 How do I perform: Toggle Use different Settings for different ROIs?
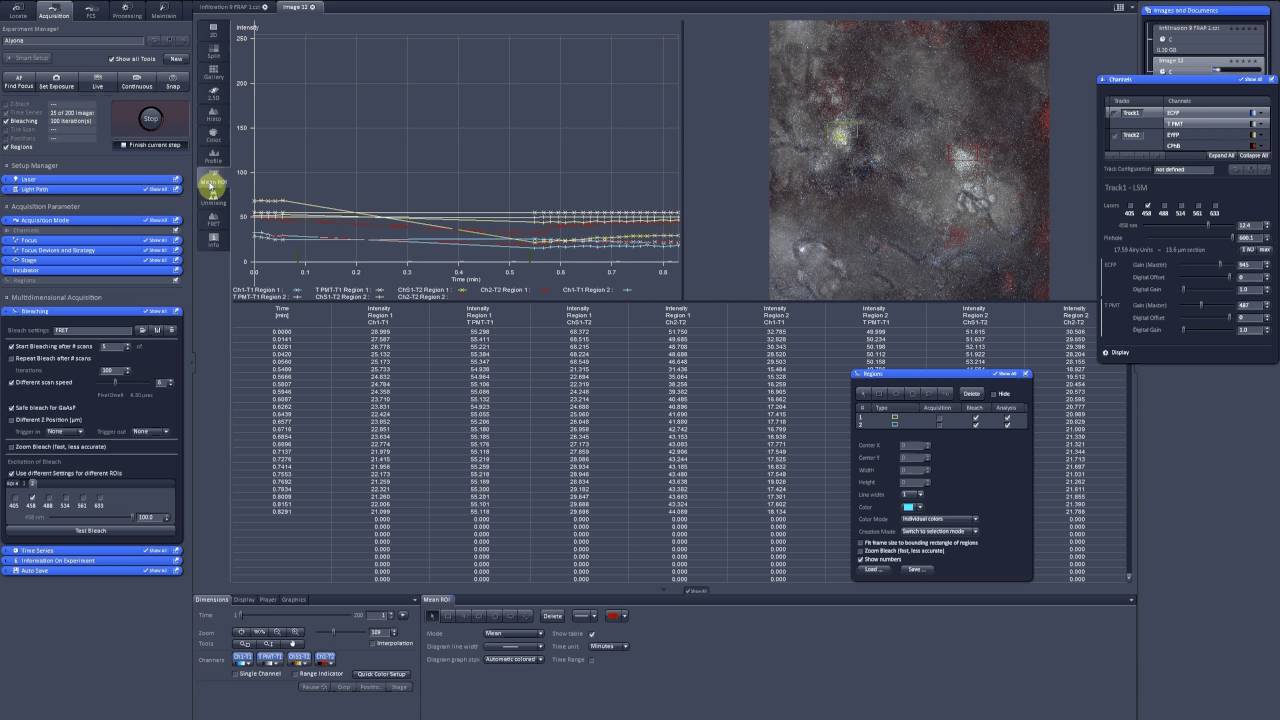(x=10, y=473)
